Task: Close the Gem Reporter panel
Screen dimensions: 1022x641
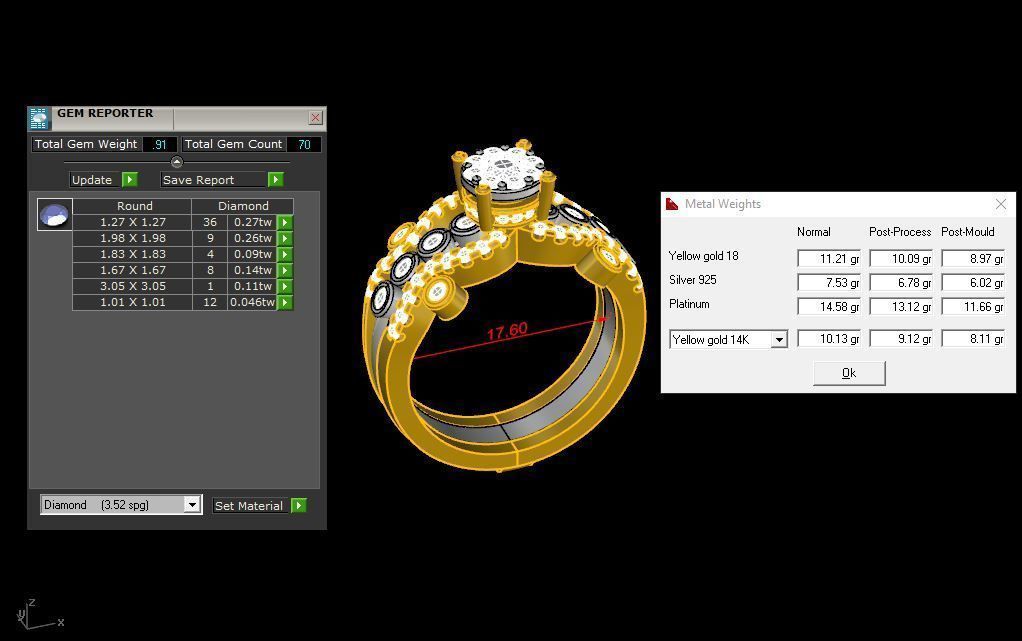Action: tap(315, 117)
